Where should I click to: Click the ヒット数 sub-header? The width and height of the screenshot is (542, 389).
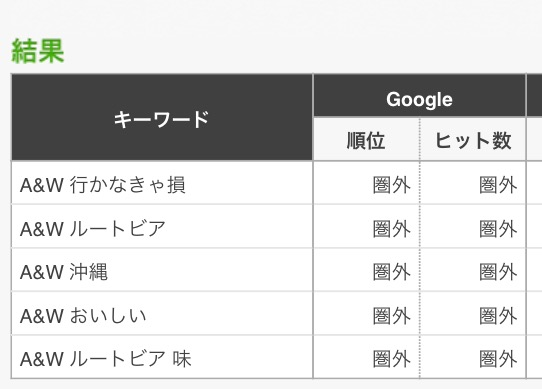[473, 140]
